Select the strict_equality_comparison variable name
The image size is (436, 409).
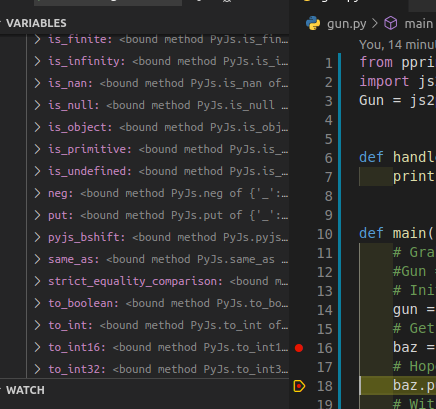135,282
